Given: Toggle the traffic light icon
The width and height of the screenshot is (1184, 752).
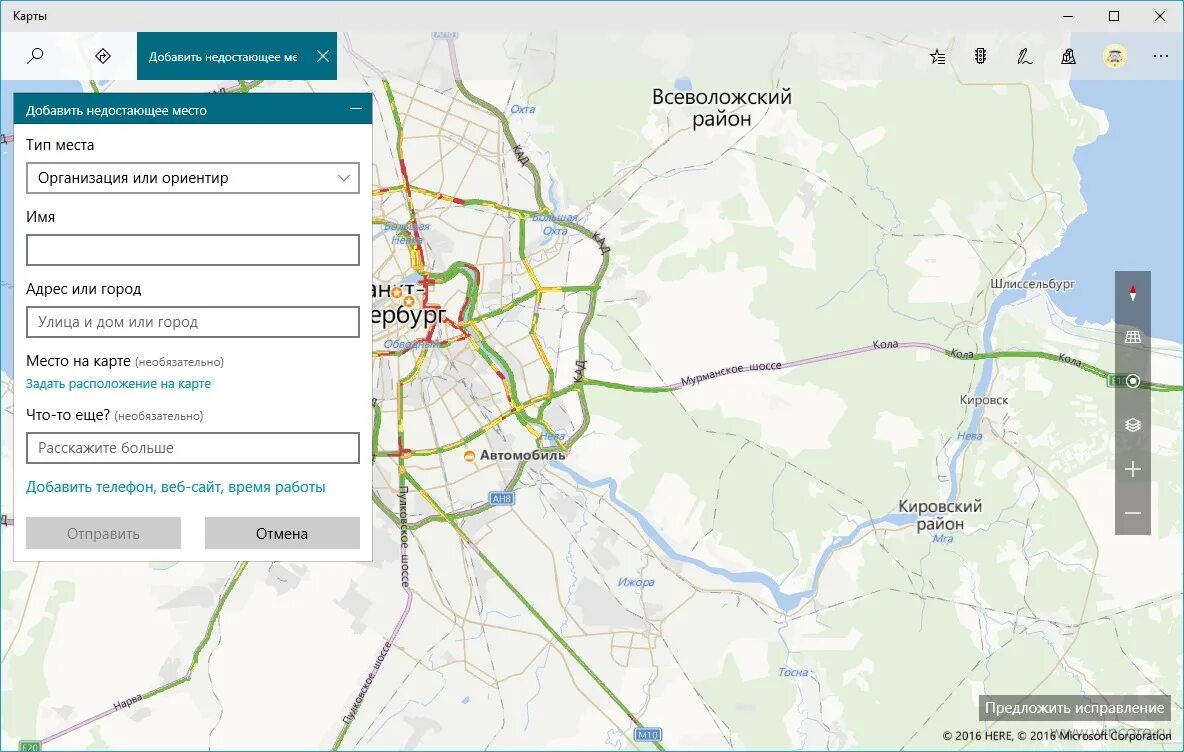Looking at the screenshot, I should click(x=980, y=56).
